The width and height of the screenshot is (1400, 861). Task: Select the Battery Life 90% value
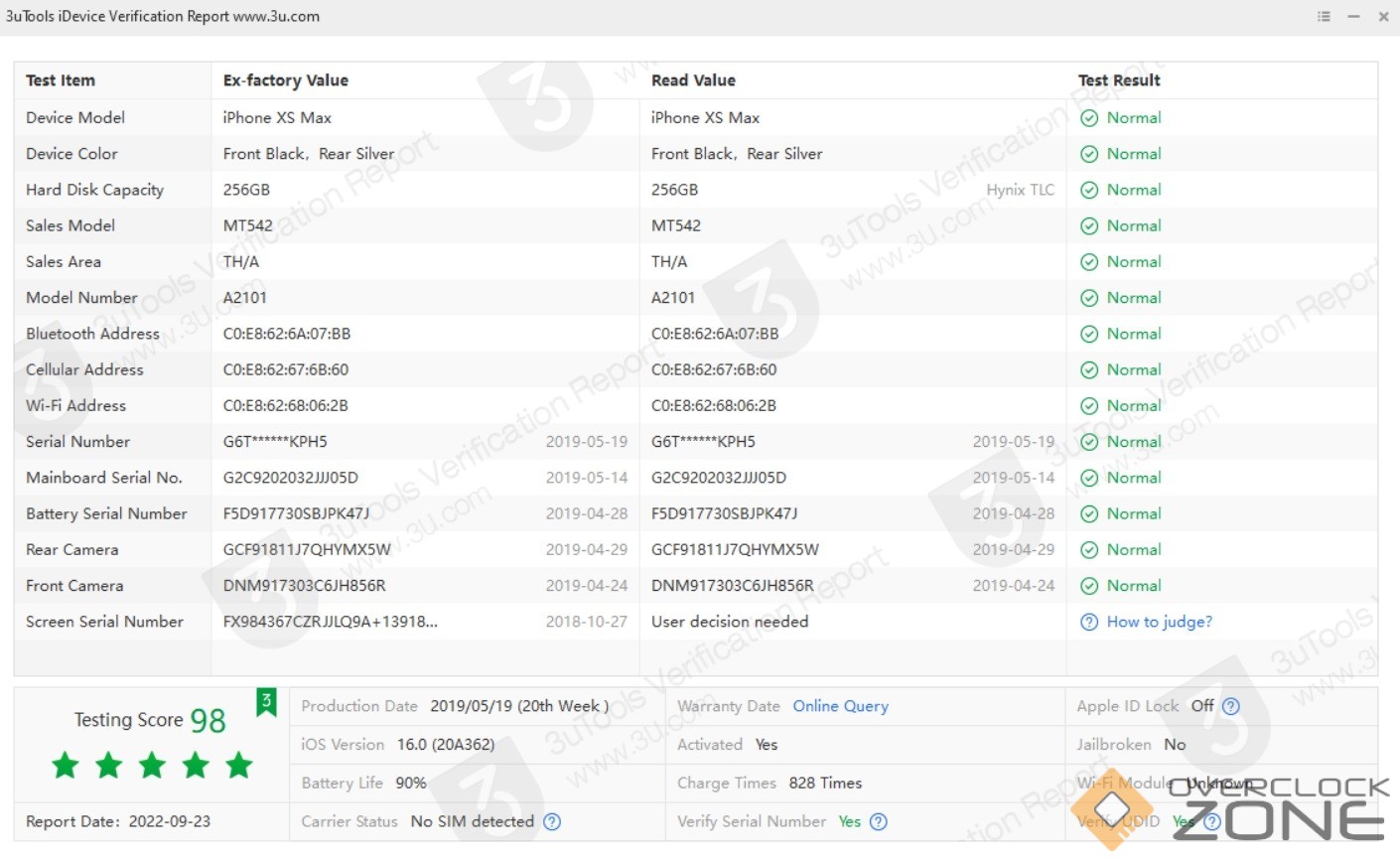411,783
